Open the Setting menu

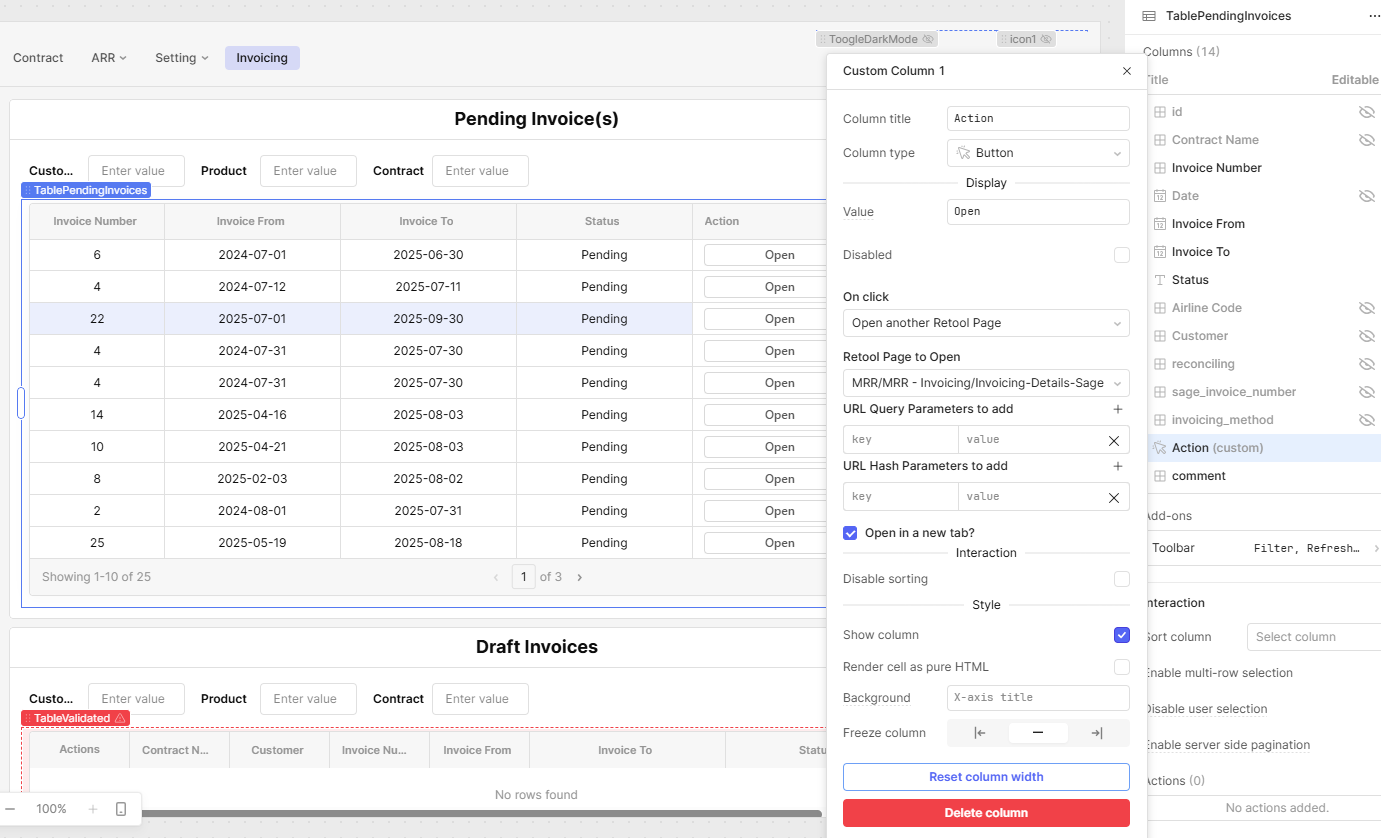pos(181,58)
